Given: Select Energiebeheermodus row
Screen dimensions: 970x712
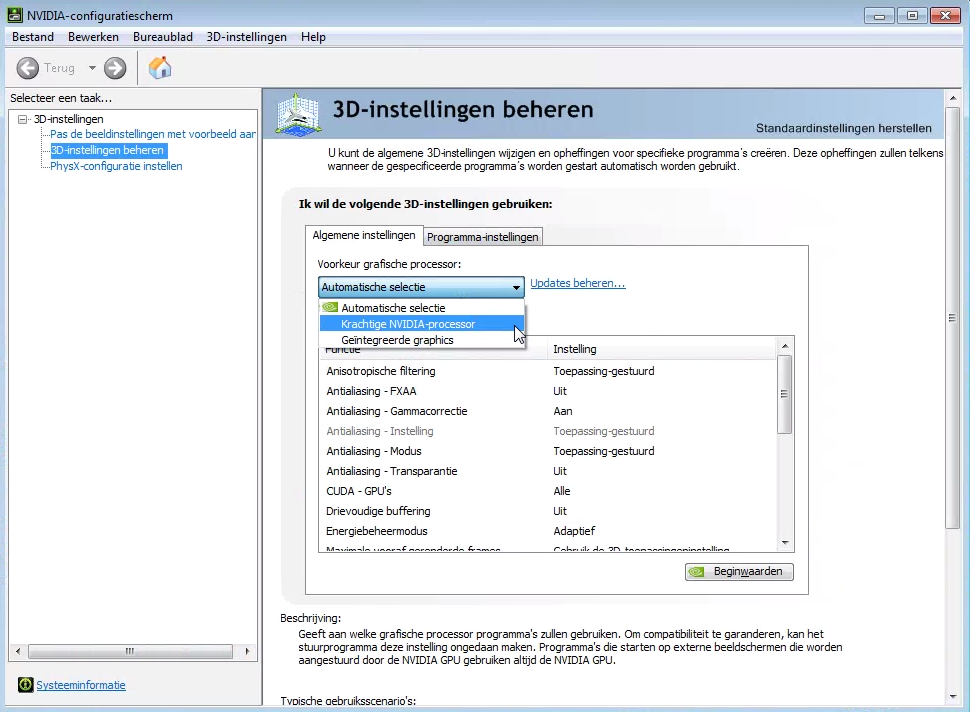Looking at the screenshot, I should point(547,531).
